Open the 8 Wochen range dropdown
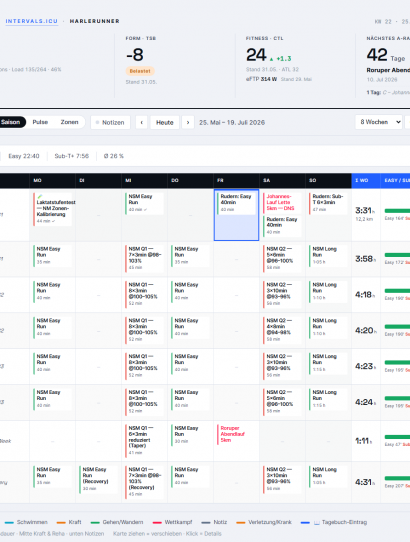 379,122
